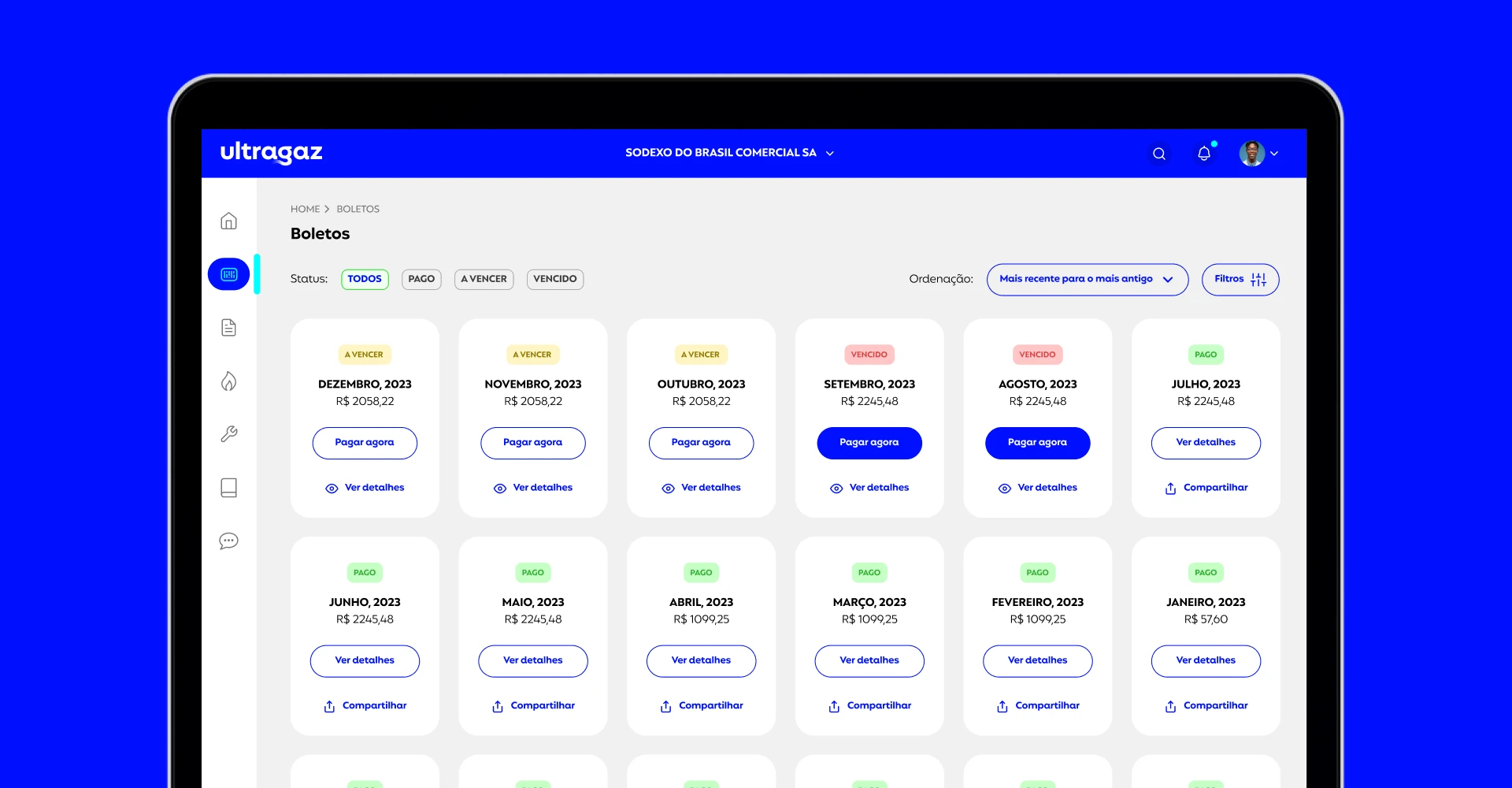Image resolution: width=1512 pixels, height=788 pixels.
Task: Pay the Novembro 2023 boleto now
Action: pyautogui.click(x=533, y=443)
